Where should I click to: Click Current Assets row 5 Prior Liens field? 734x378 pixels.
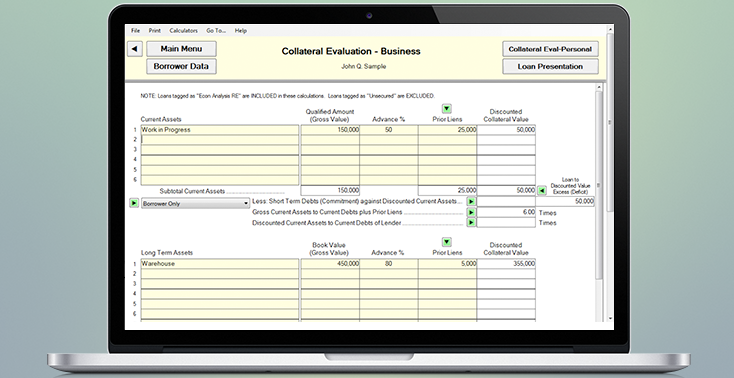point(447,170)
